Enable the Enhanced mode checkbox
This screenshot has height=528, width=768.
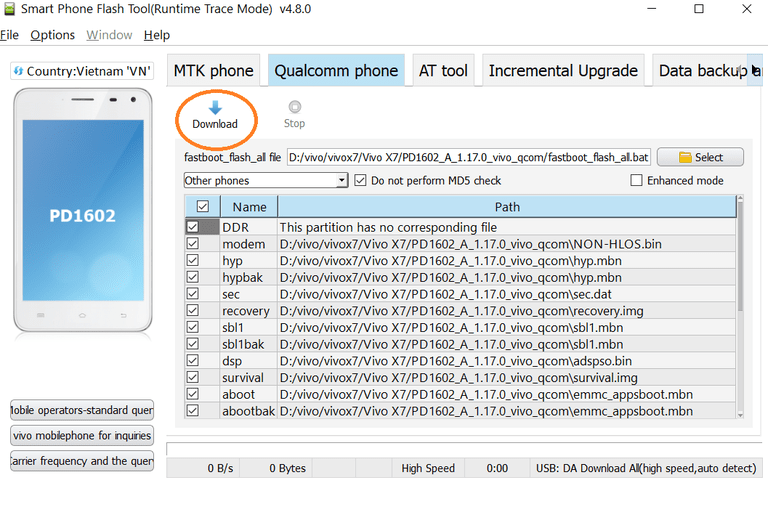[x=636, y=180]
